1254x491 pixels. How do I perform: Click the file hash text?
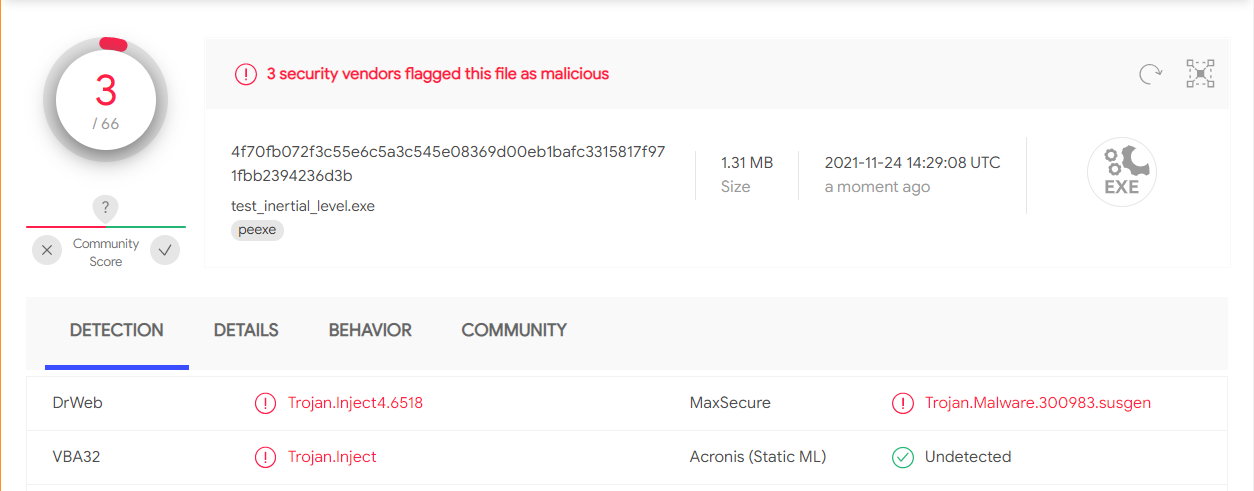tap(448, 164)
